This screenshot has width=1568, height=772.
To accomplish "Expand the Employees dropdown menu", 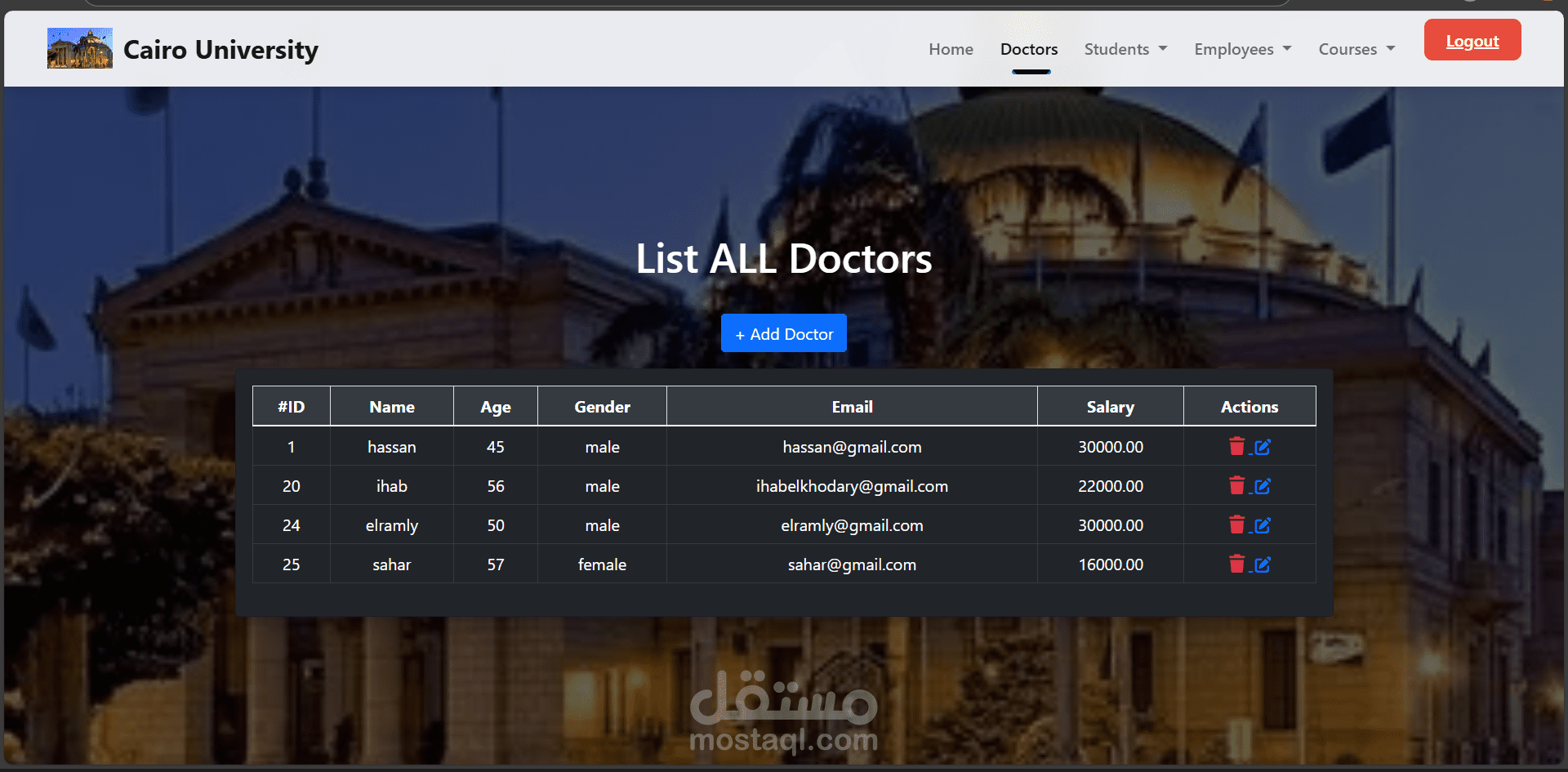I will (x=1243, y=49).
